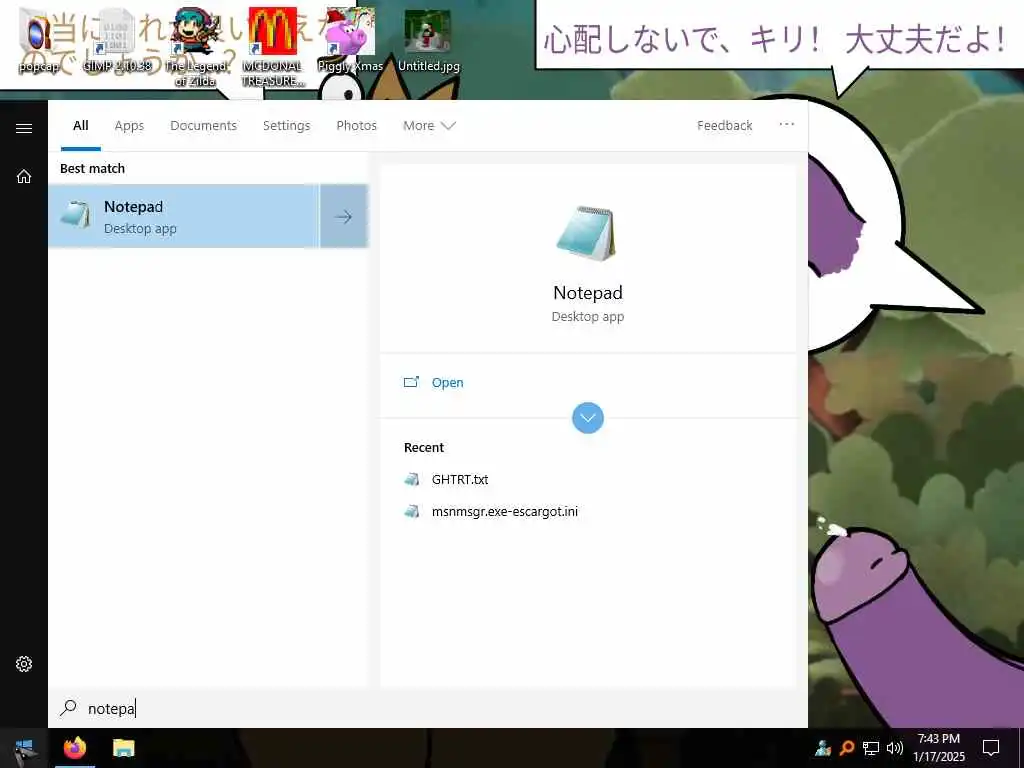Select the MCDONAL TREASURE desktop shortcut

click(272, 47)
